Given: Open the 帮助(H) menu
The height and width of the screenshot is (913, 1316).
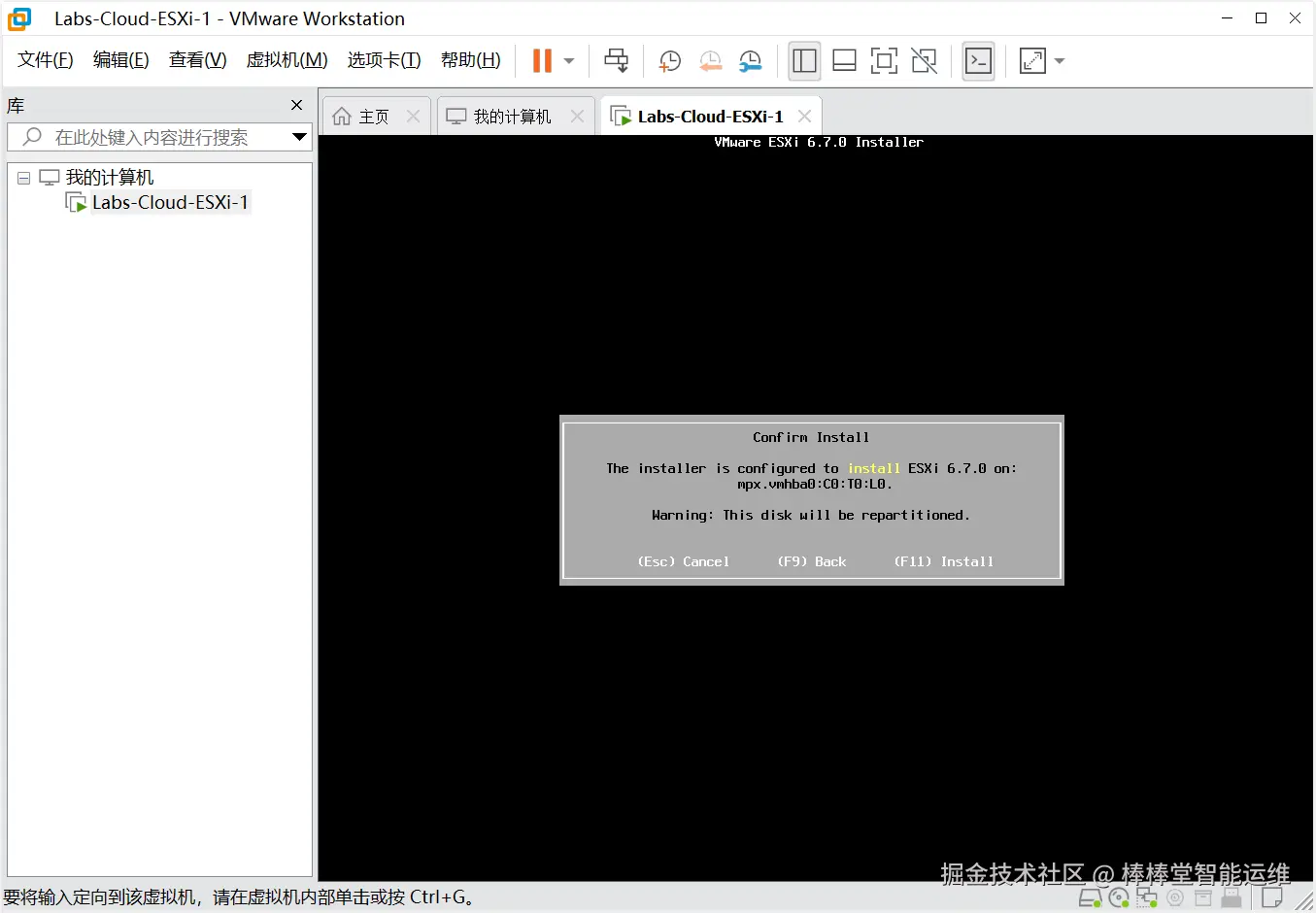Looking at the screenshot, I should (471, 60).
